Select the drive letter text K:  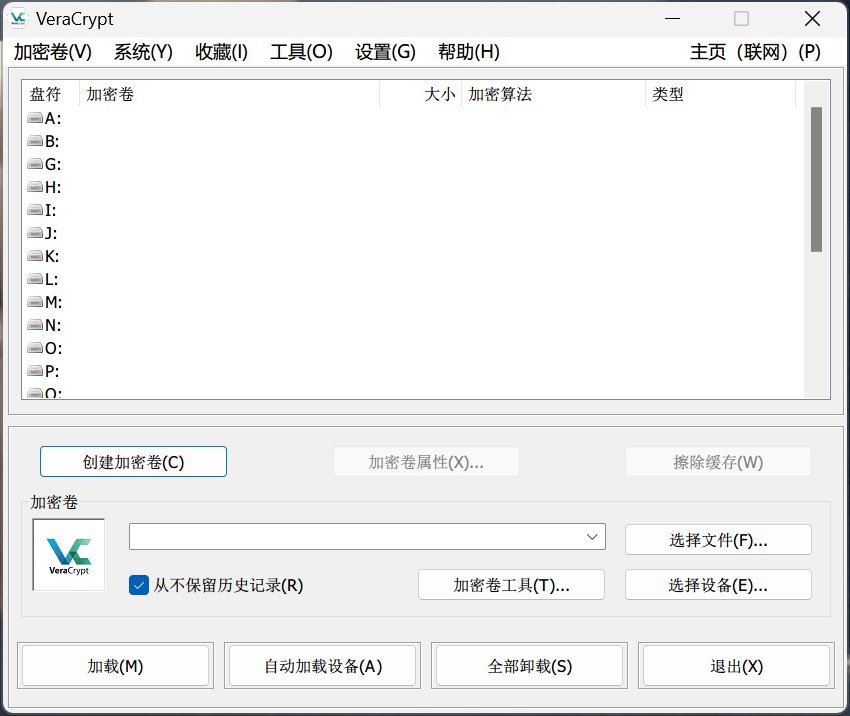click(x=52, y=256)
